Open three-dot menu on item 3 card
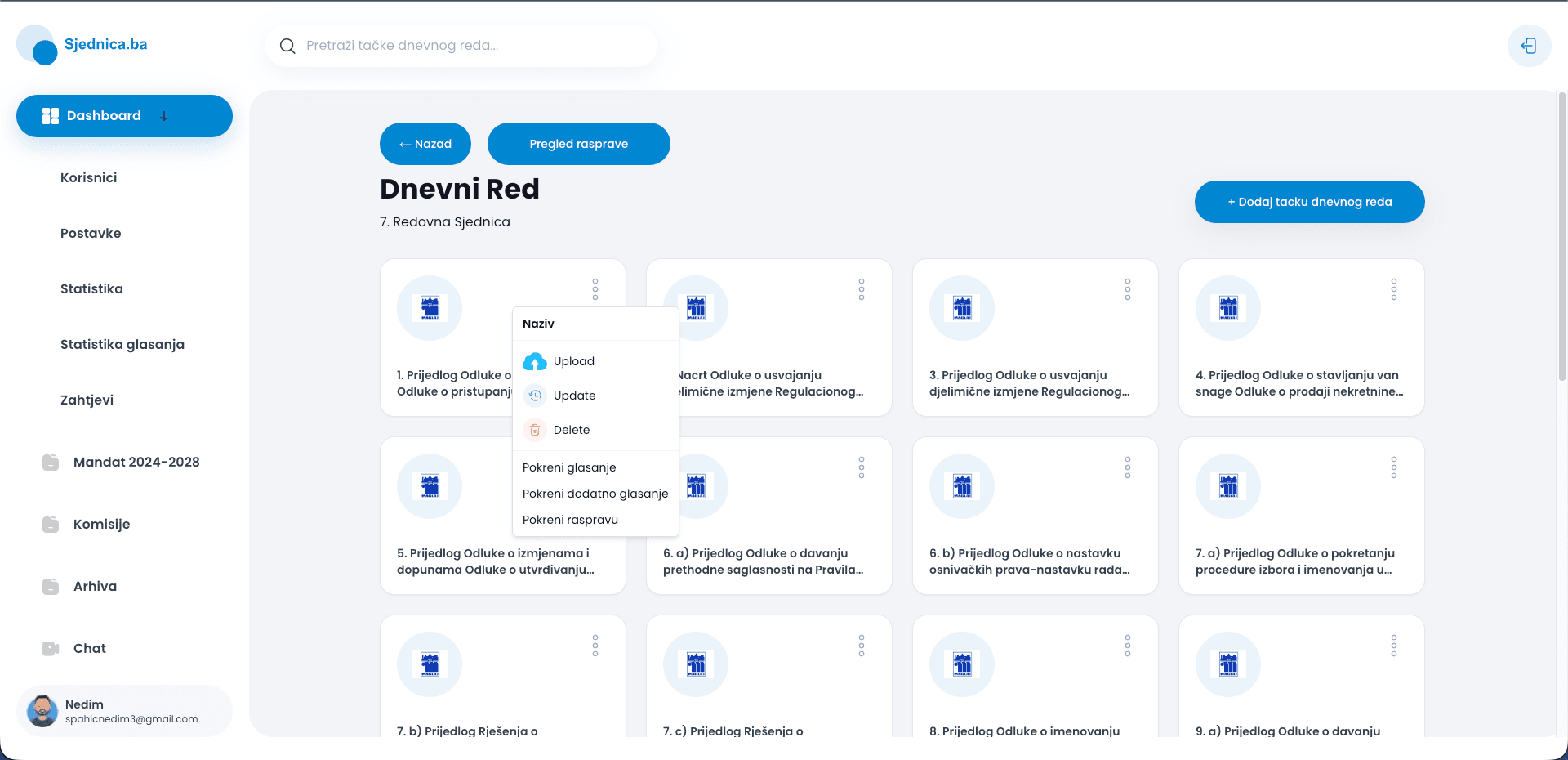 (x=1127, y=289)
